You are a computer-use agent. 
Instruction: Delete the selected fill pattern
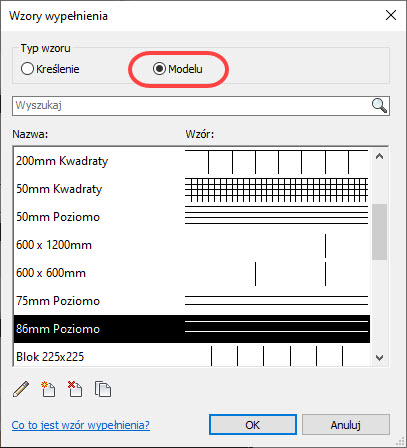click(x=75, y=389)
